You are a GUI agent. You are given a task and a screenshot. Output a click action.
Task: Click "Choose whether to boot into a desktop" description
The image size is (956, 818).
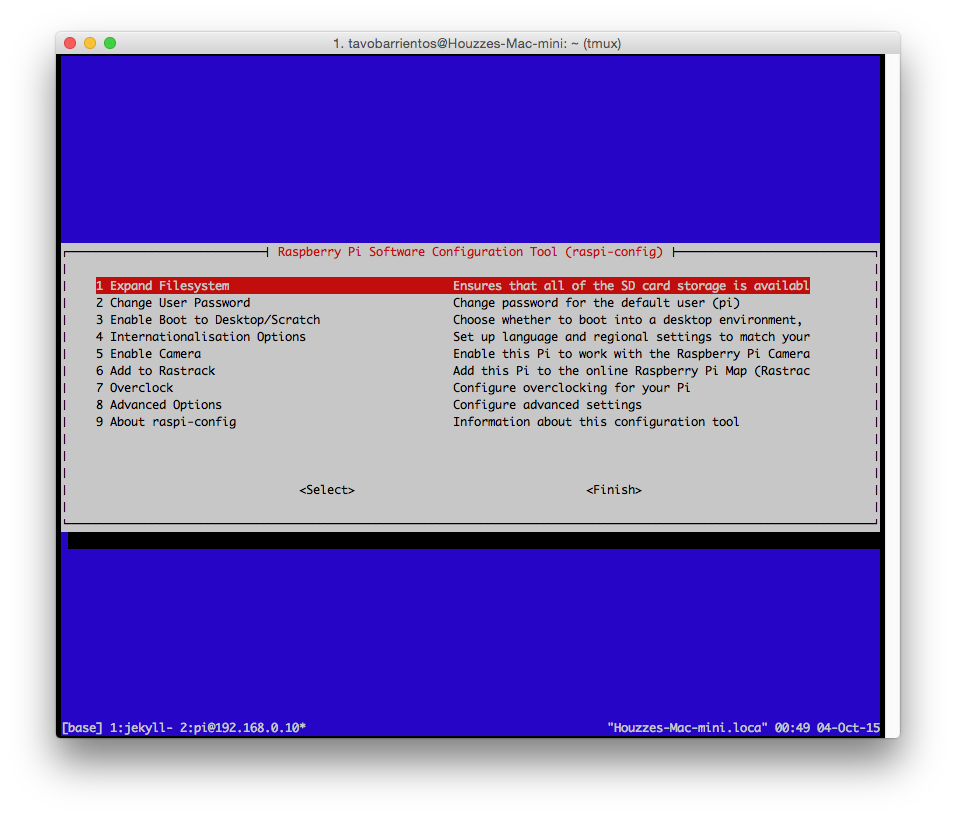pos(627,320)
